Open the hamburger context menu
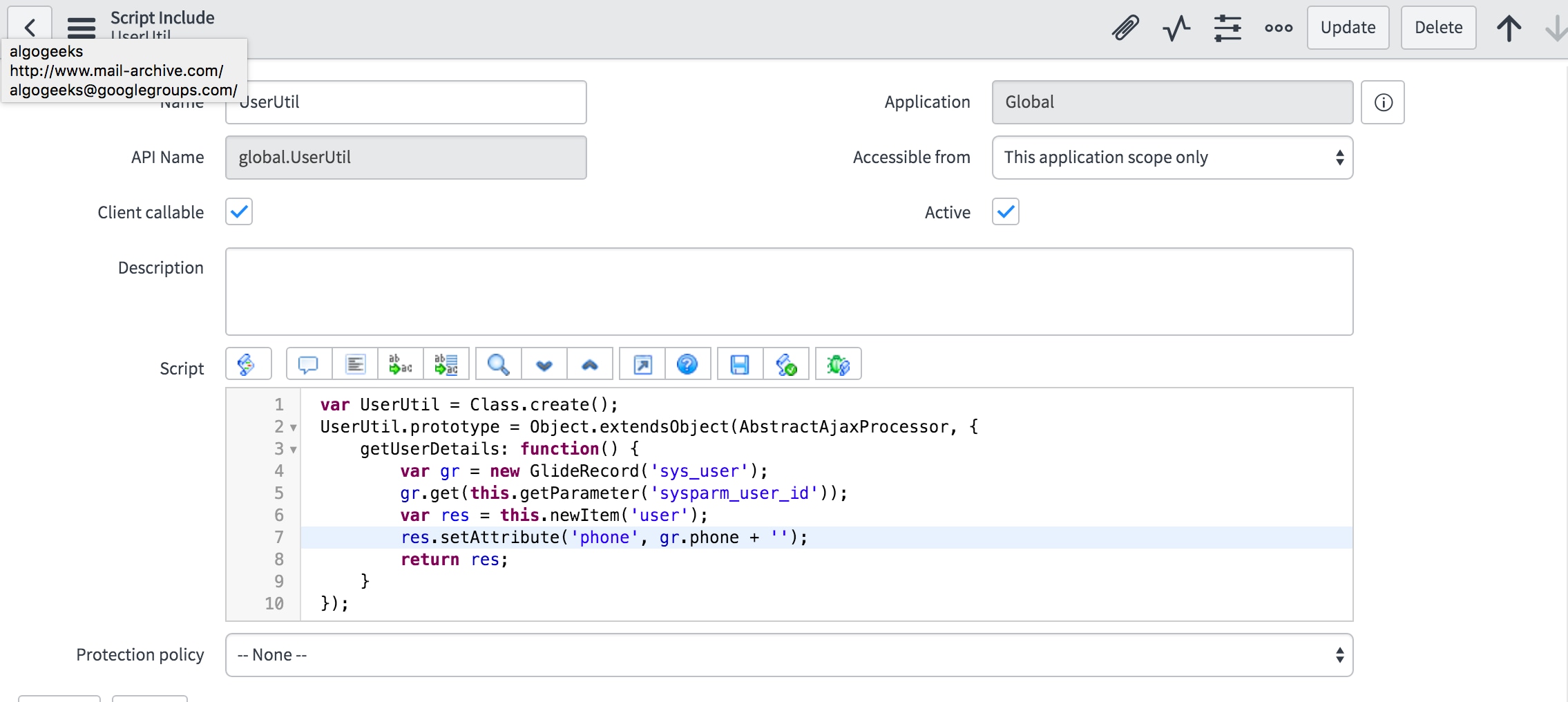 (x=82, y=28)
